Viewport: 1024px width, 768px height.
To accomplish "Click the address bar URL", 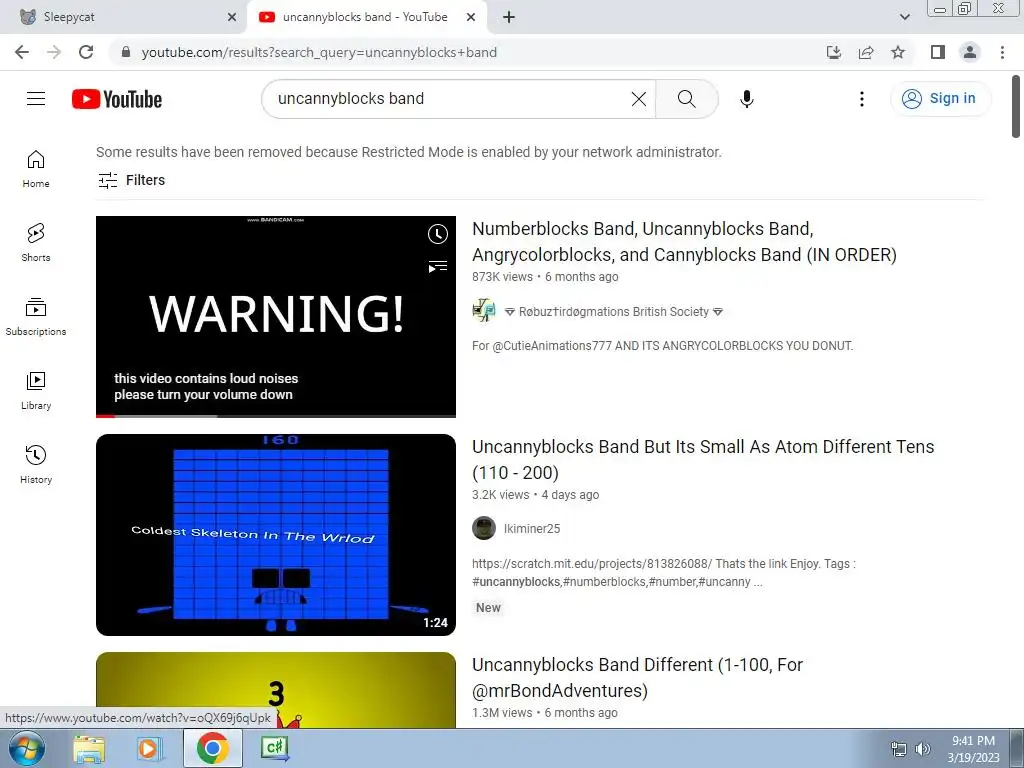I will 319,52.
